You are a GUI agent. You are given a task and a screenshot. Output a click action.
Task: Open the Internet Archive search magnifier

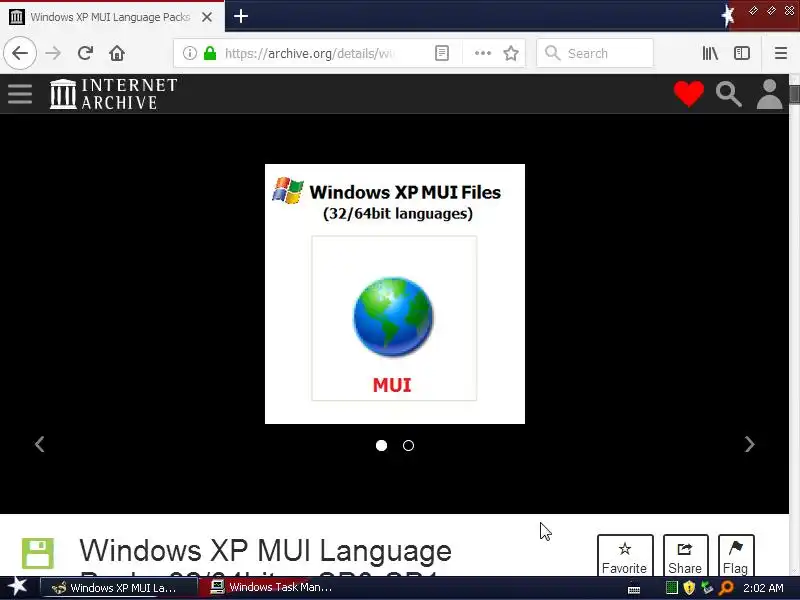[x=729, y=94]
